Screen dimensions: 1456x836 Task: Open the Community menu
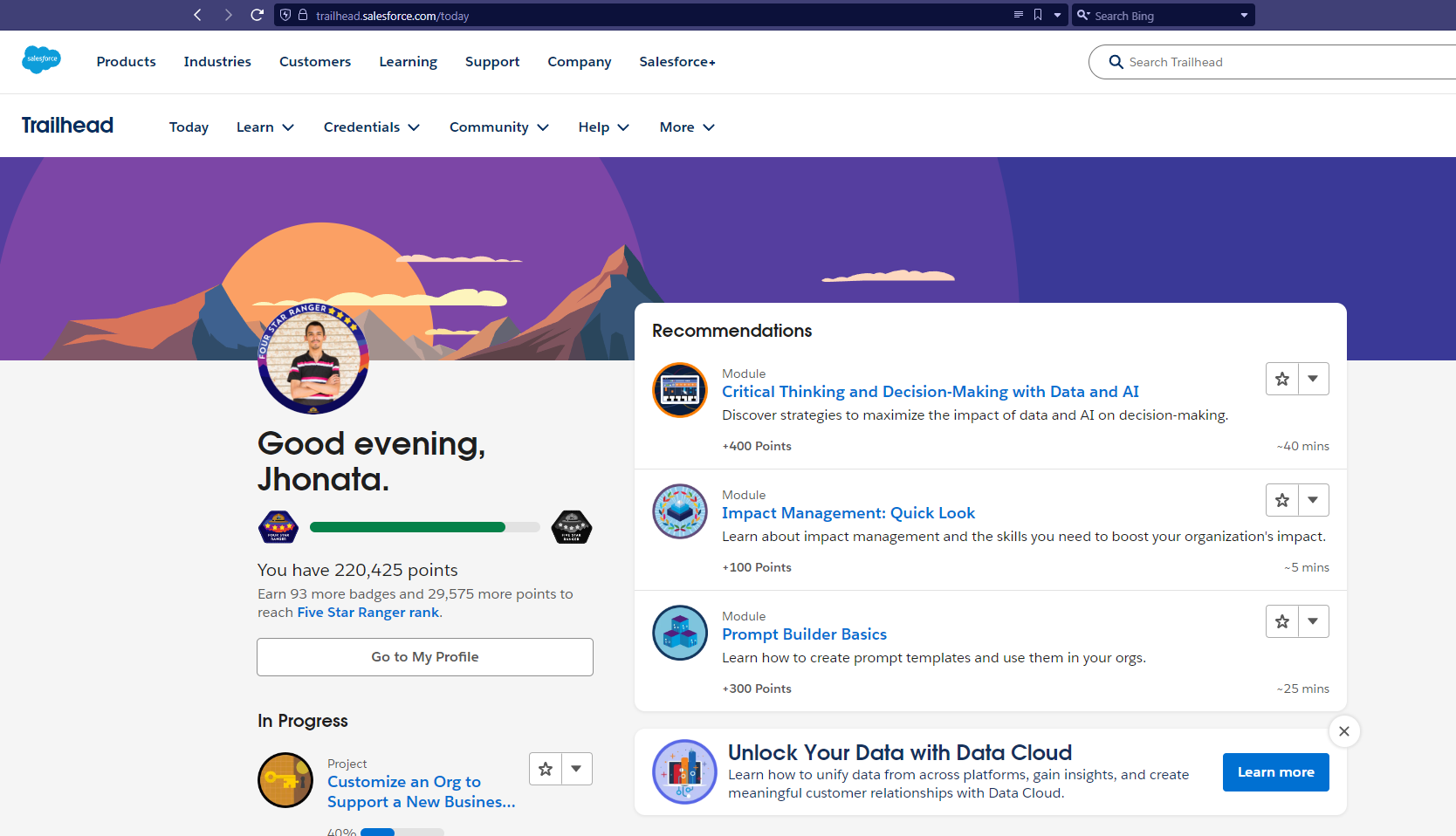coord(498,127)
